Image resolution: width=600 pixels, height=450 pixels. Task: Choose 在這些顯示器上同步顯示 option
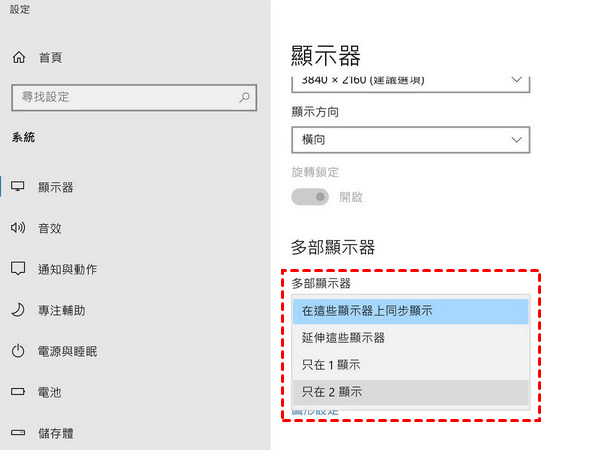[x=410, y=311]
